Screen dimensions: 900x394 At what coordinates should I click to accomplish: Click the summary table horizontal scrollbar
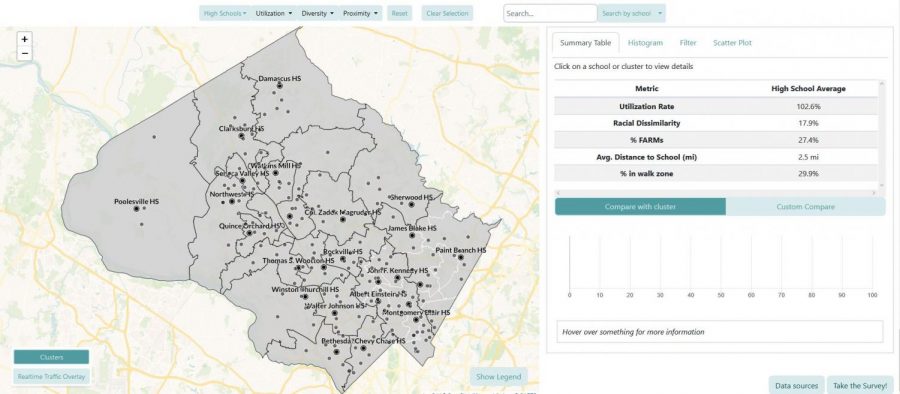716,193
